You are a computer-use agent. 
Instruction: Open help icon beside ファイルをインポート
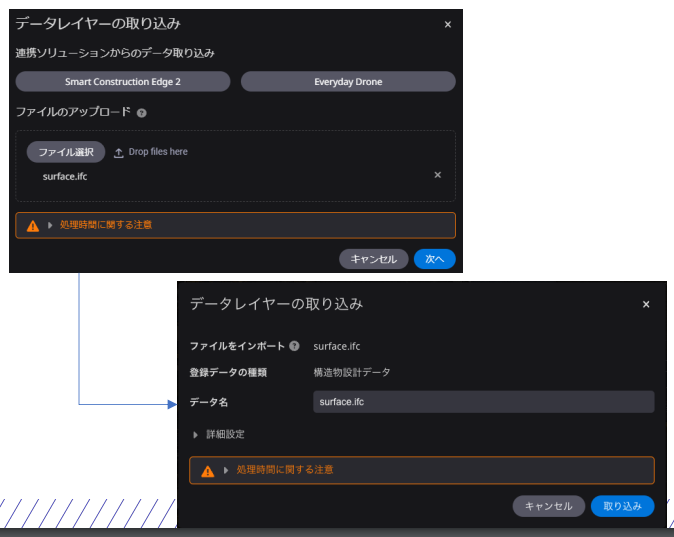pyautogui.click(x=294, y=346)
